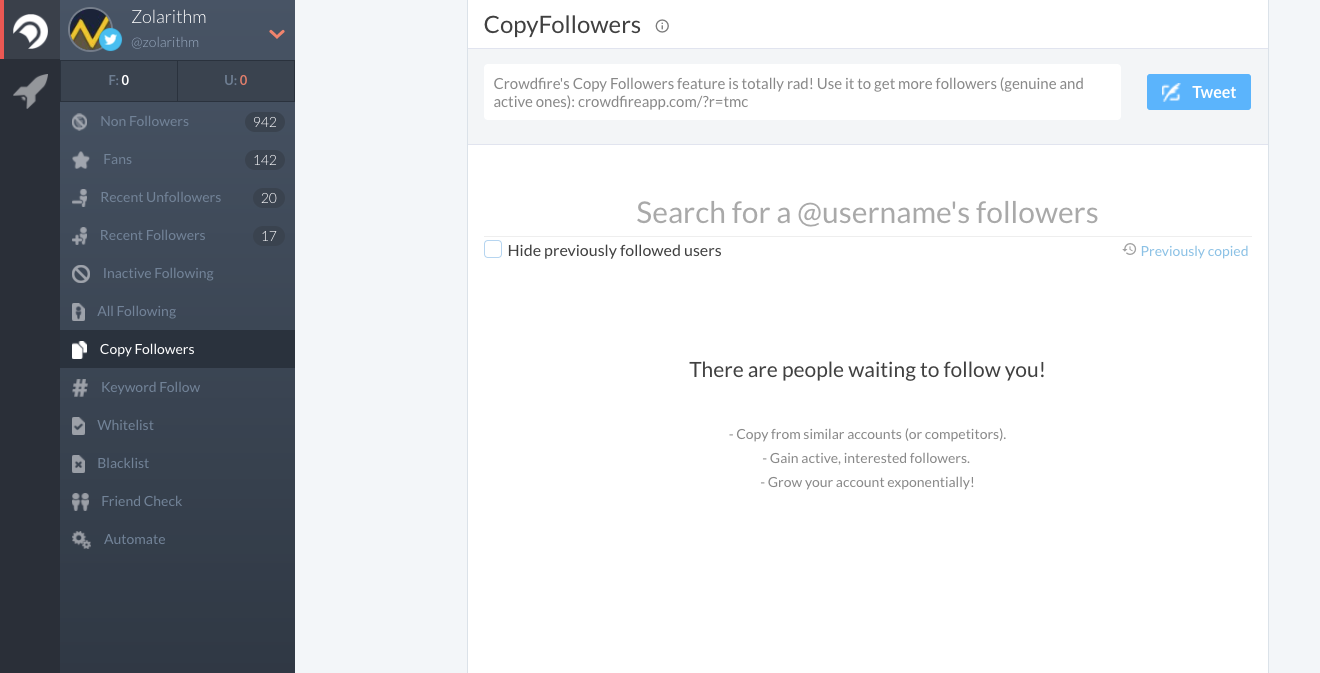Click the Twitter bird badge on avatar
Screen dimensions: 1320x673
coord(110,40)
